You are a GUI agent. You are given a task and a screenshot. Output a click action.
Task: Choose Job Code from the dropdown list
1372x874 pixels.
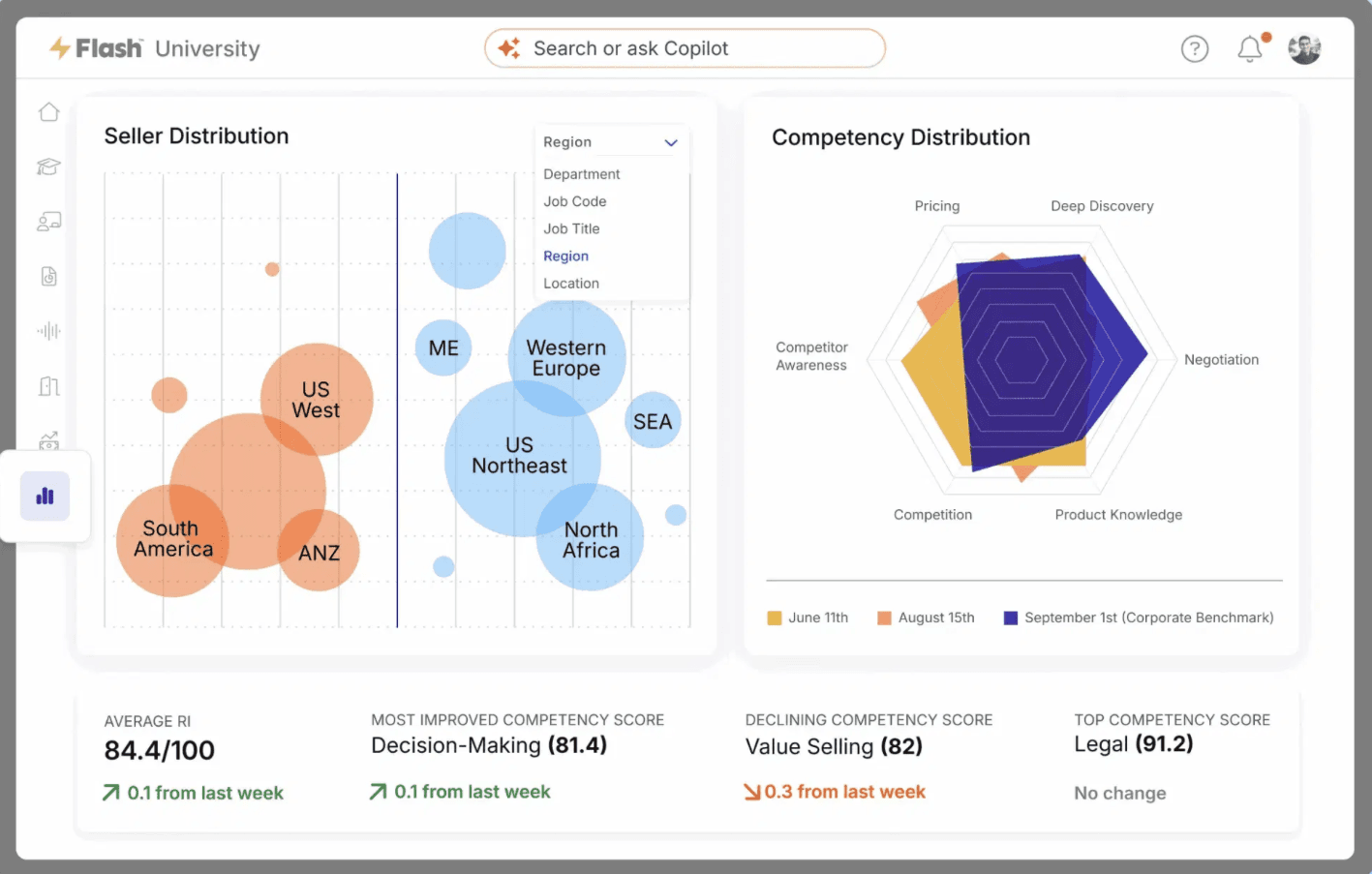coord(575,201)
